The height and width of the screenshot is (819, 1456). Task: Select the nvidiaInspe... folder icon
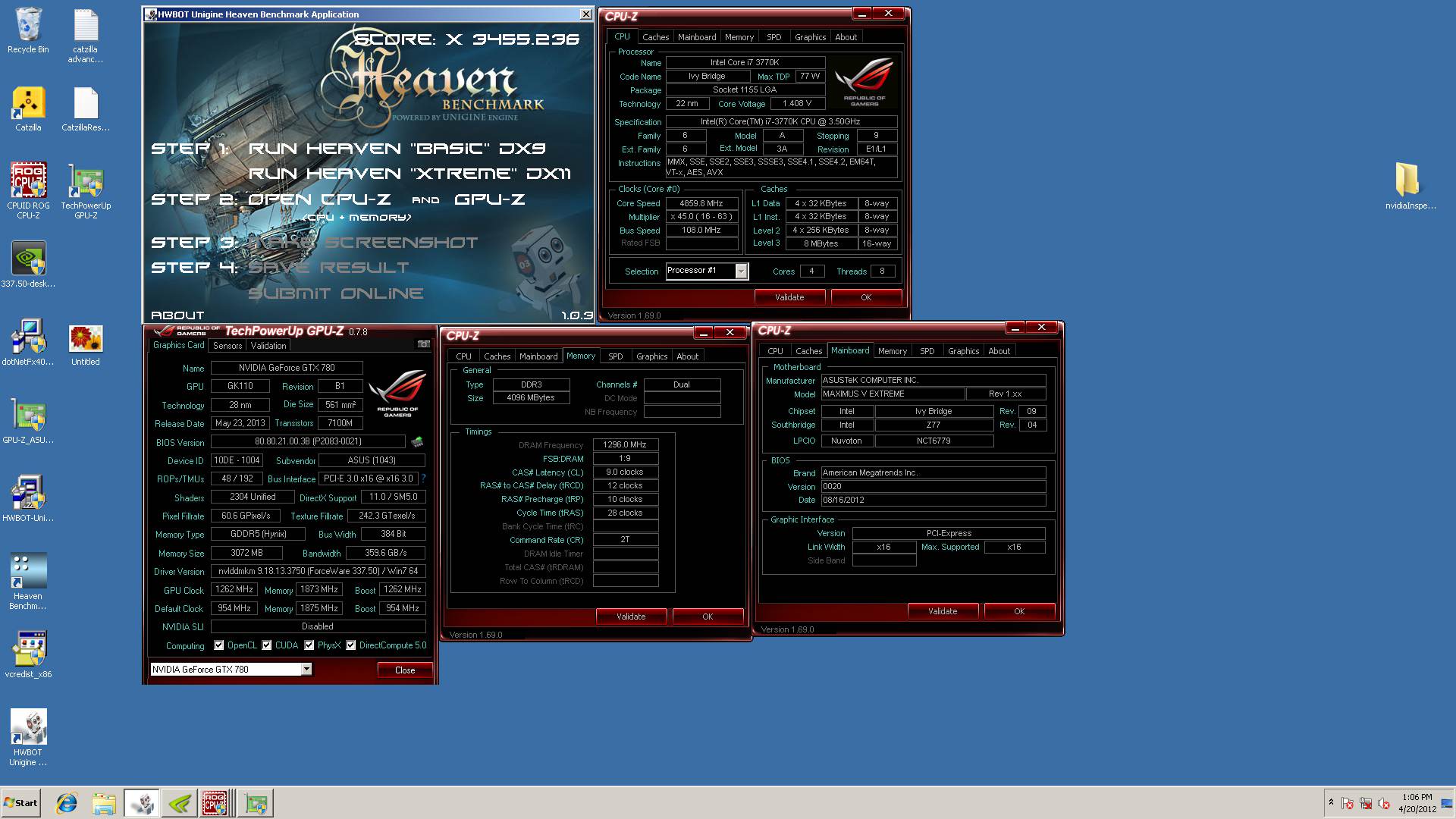coord(1410,186)
